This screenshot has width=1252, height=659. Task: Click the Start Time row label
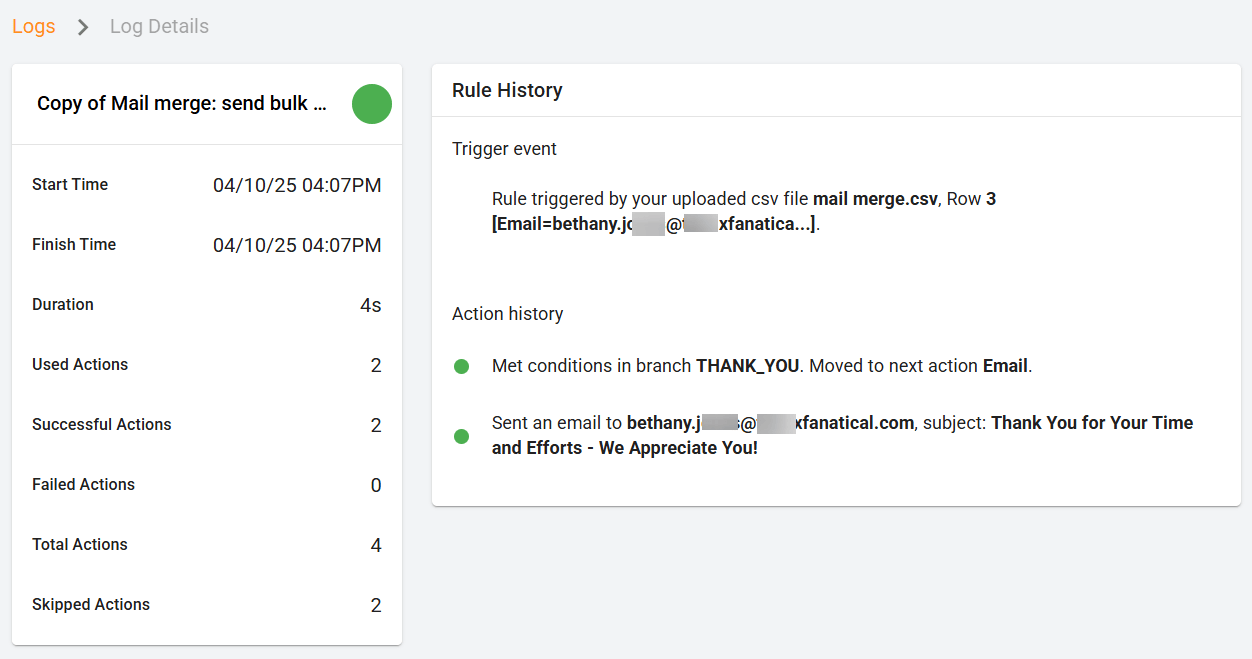(x=70, y=185)
